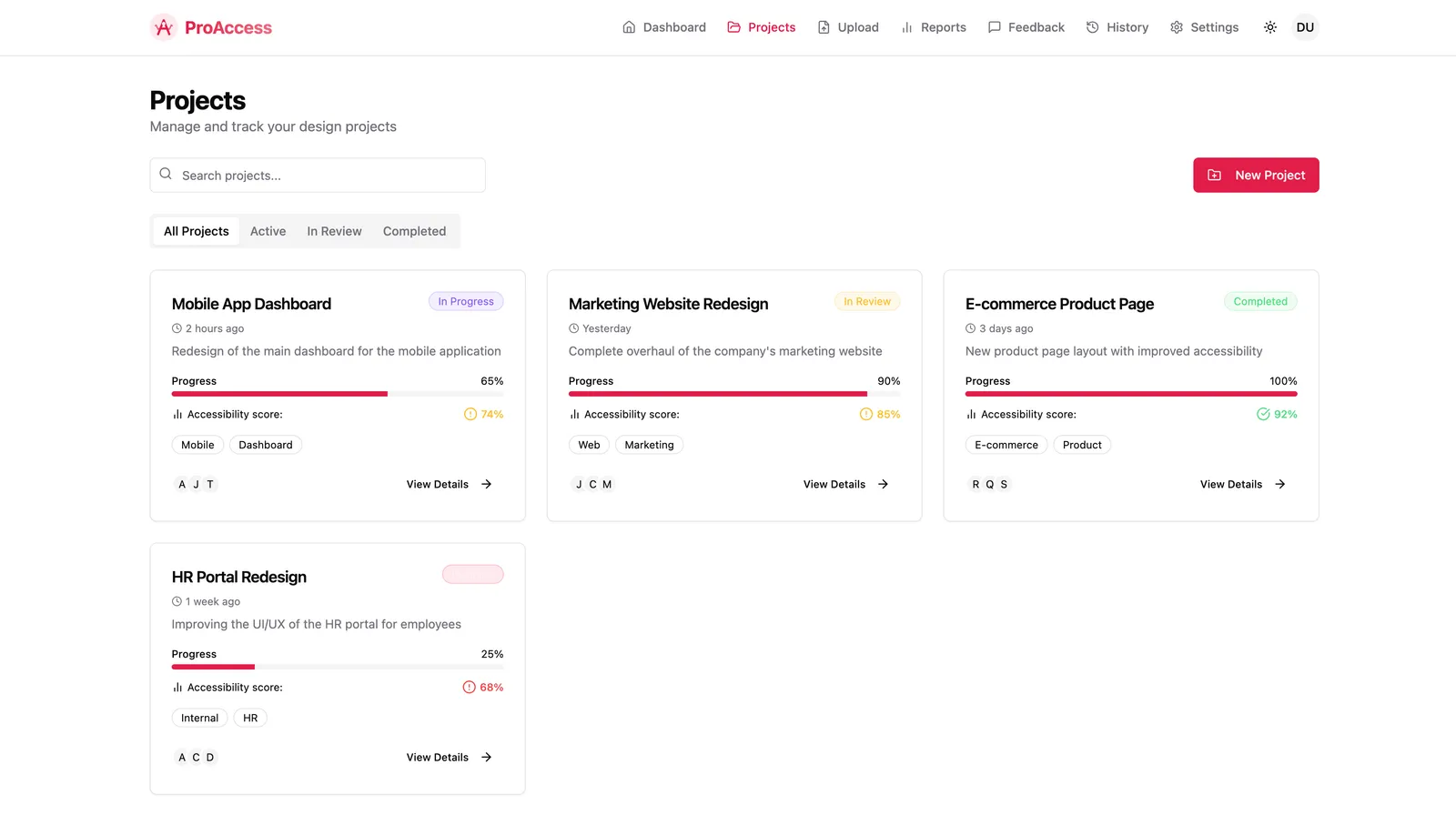Select the Web tag
This screenshot has height=835, width=1456.
tap(589, 445)
